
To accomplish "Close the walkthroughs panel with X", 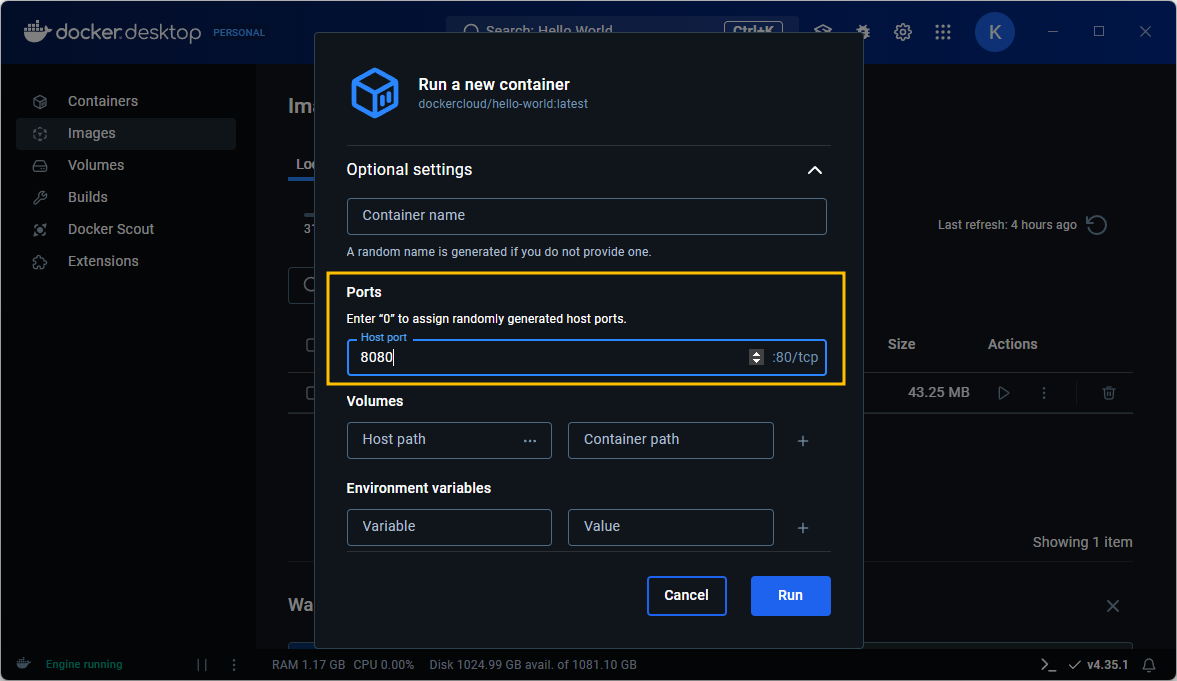I will coord(1112,606).
